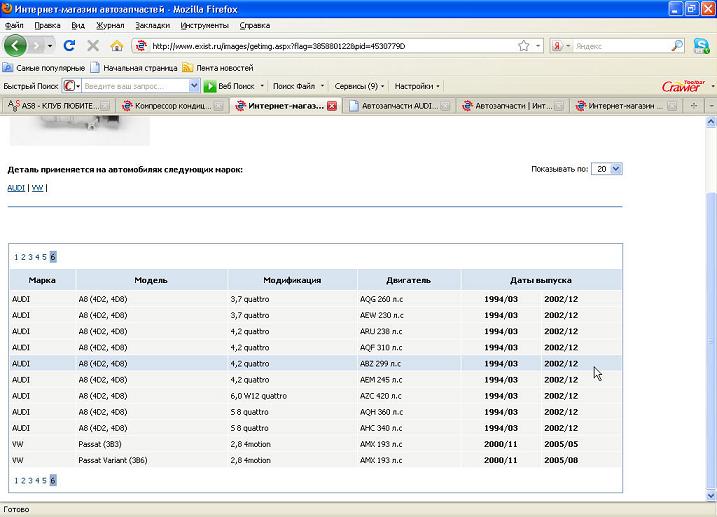
Task: Switch to the Компрессор кондиц tab
Action: [x=172, y=106]
